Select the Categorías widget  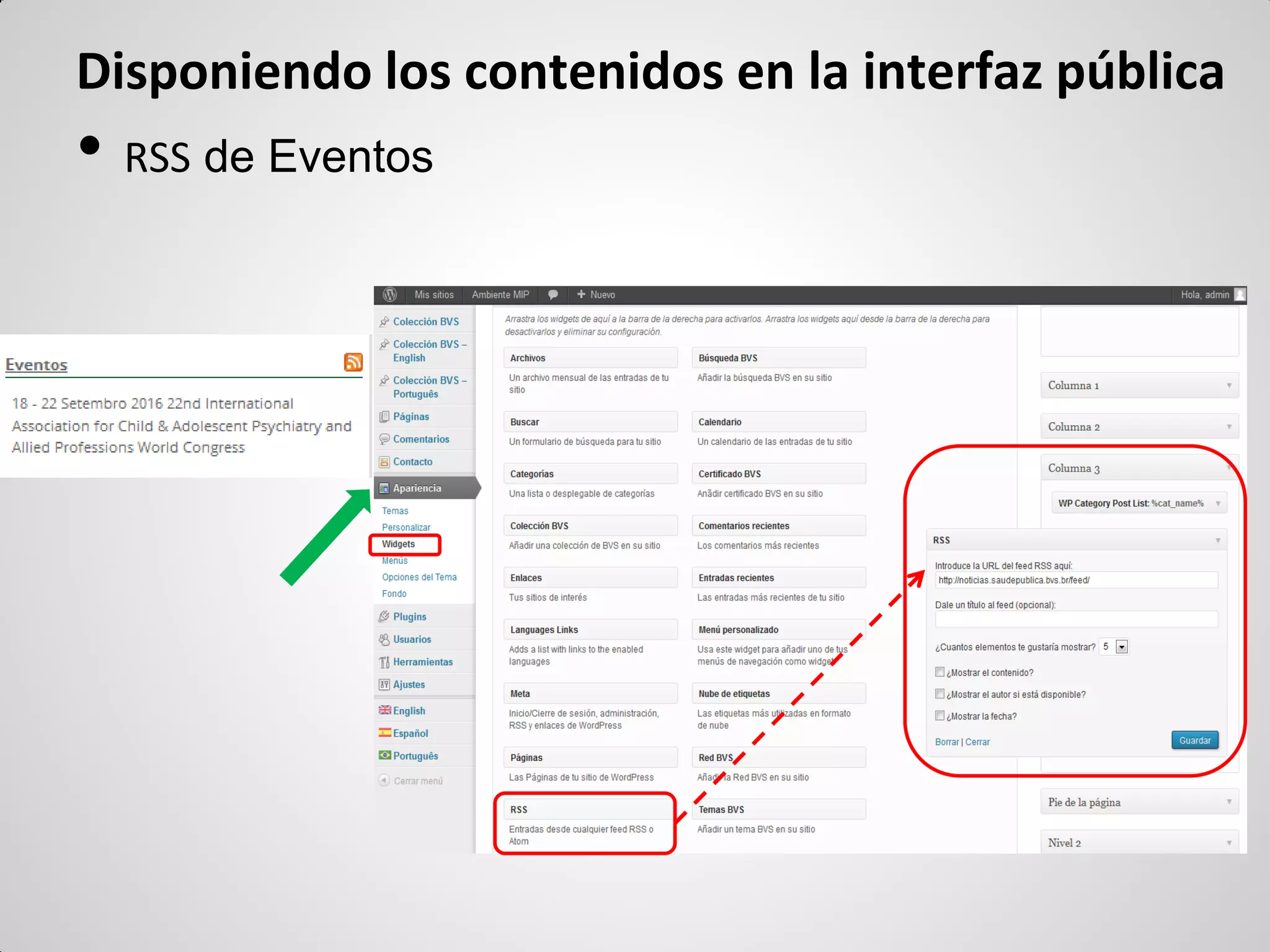(590, 474)
